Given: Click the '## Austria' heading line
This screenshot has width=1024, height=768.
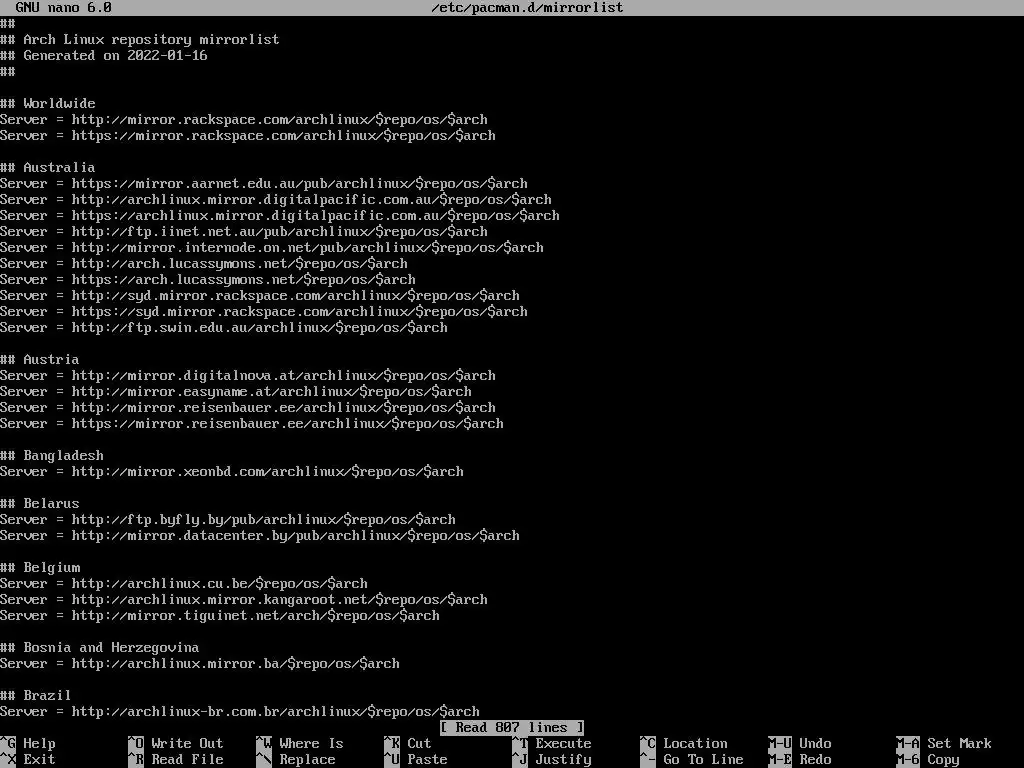Looking at the screenshot, I should [x=39, y=359].
